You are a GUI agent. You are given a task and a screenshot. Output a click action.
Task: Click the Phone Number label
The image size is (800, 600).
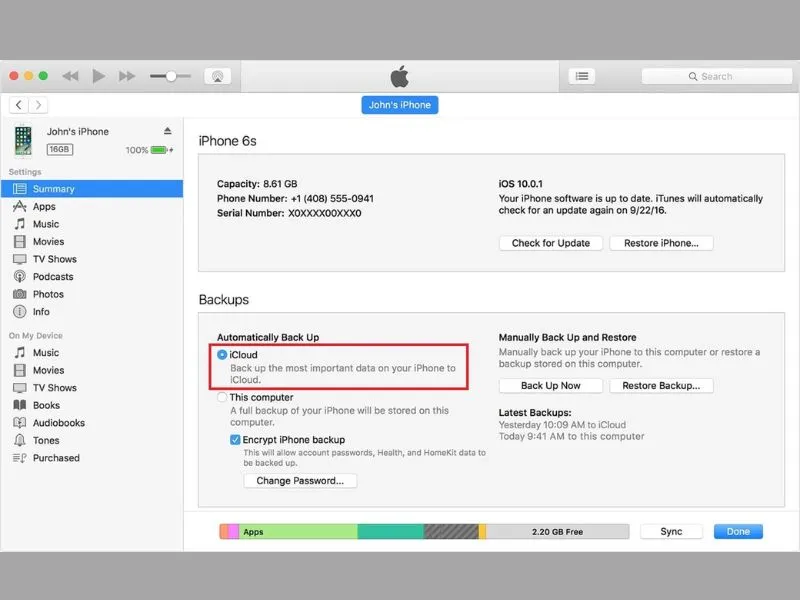pyautogui.click(x=252, y=198)
